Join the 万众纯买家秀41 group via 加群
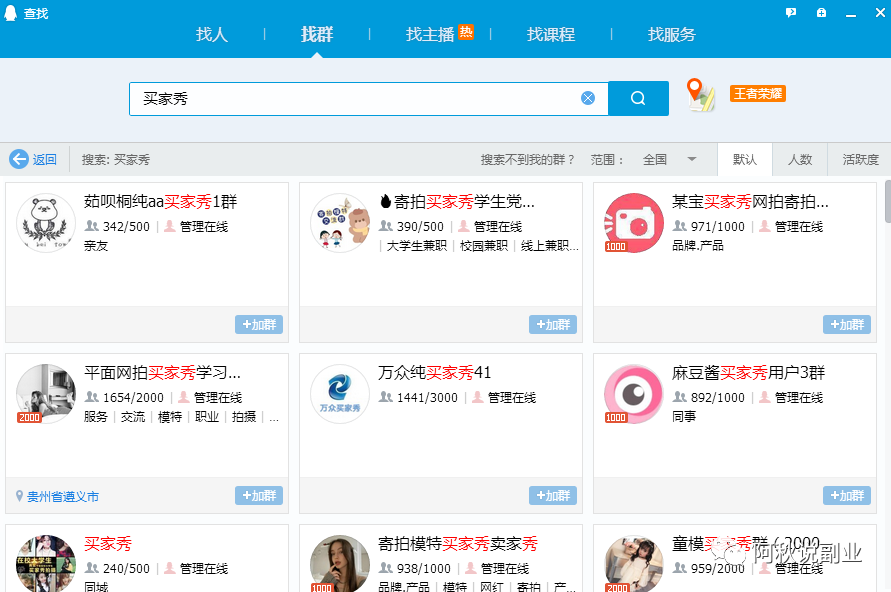Image resolution: width=891 pixels, height=592 pixels. pos(553,496)
